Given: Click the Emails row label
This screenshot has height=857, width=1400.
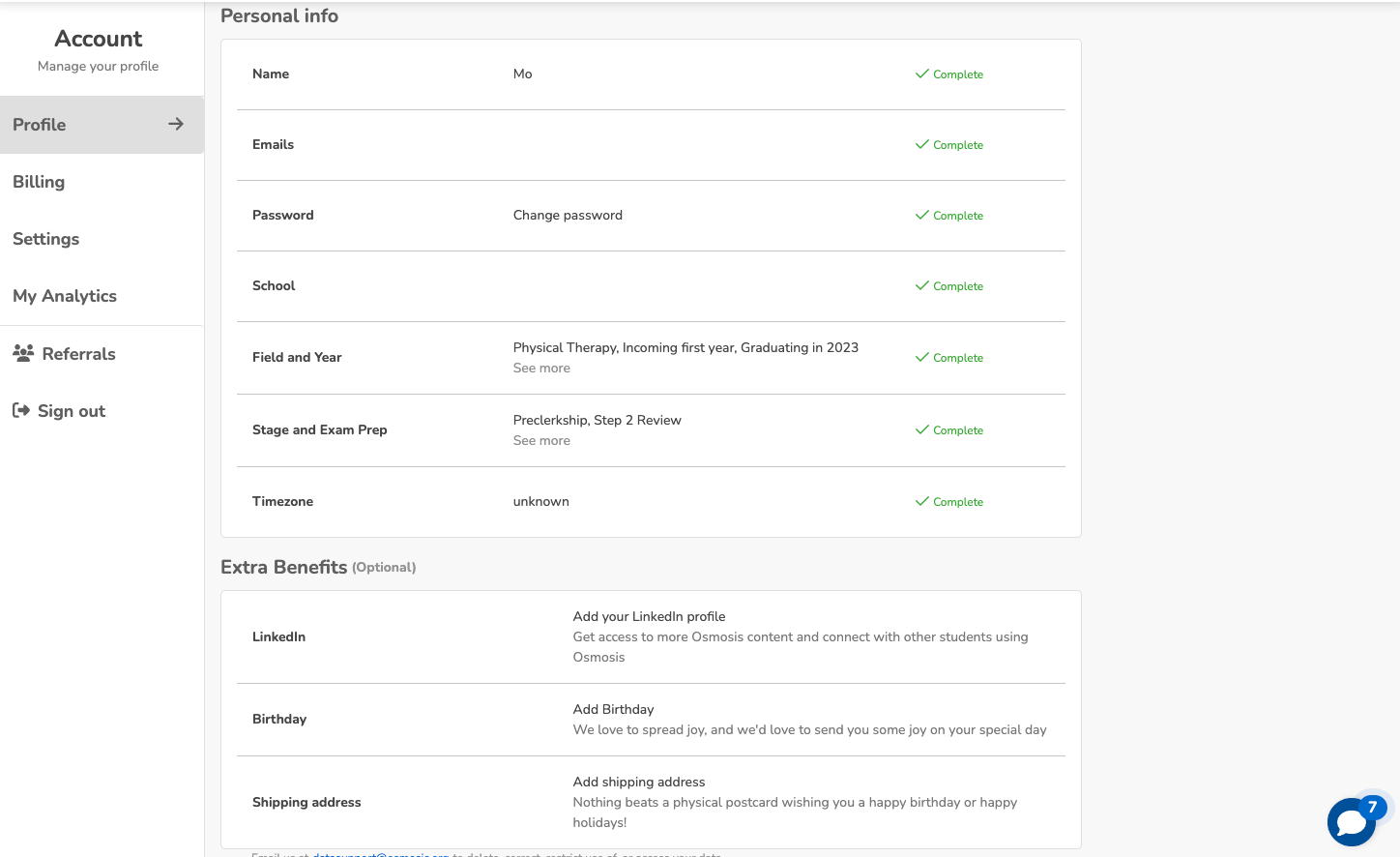Looking at the screenshot, I should click(x=273, y=144).
